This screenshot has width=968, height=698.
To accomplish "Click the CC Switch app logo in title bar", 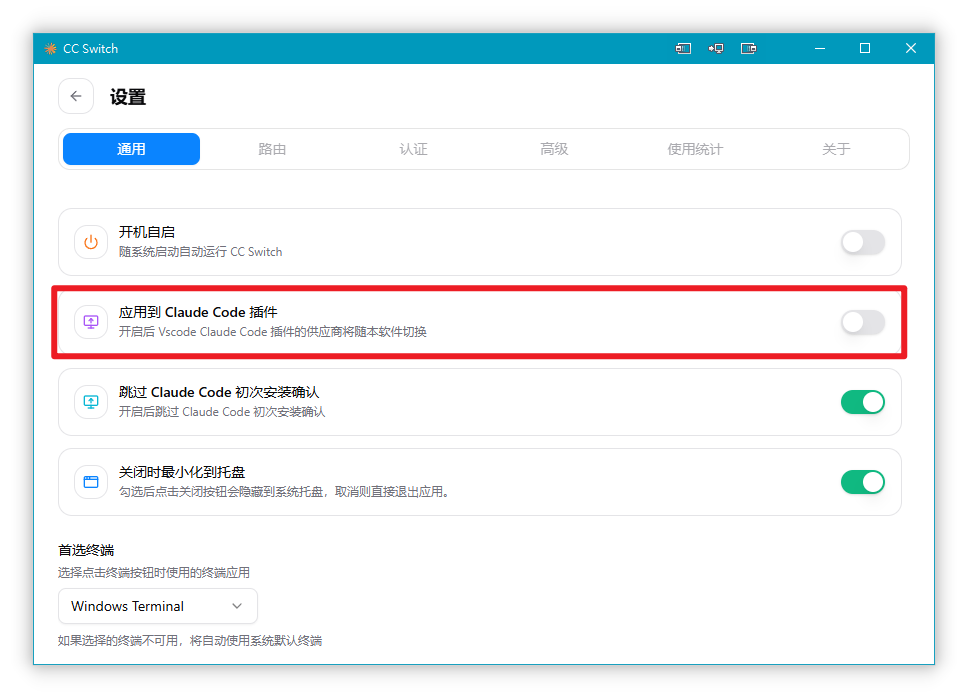I will 51,48.
